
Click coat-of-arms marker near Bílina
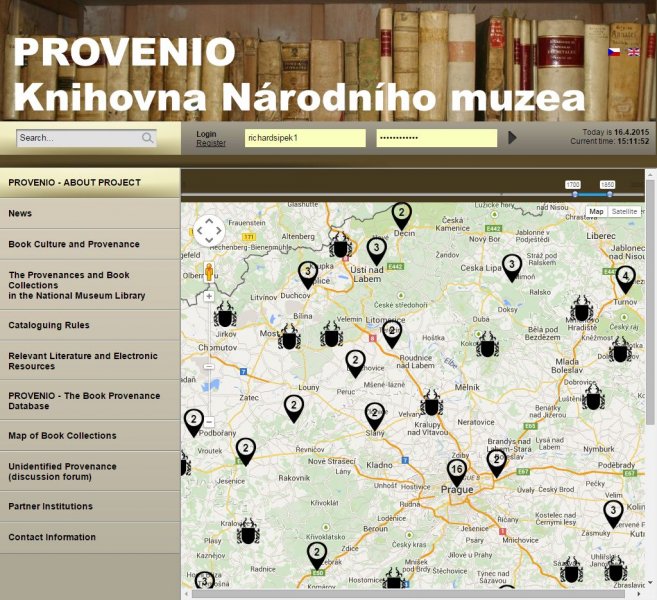(331, 334)
